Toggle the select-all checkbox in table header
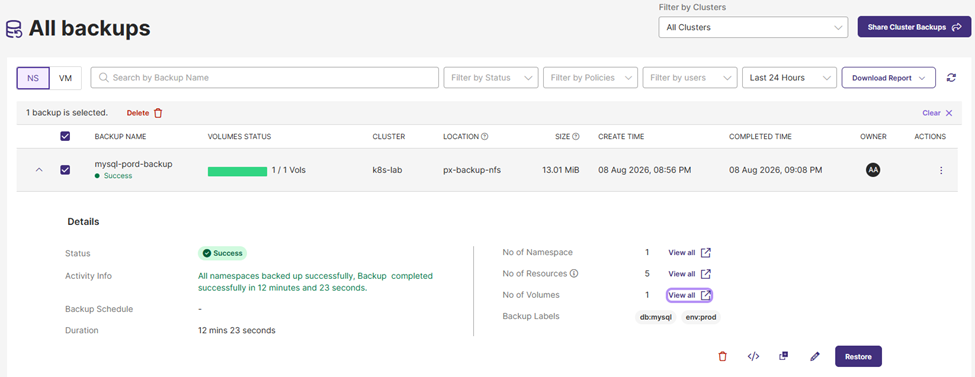This screenshot has width=975, height=377. pos(65,136)
